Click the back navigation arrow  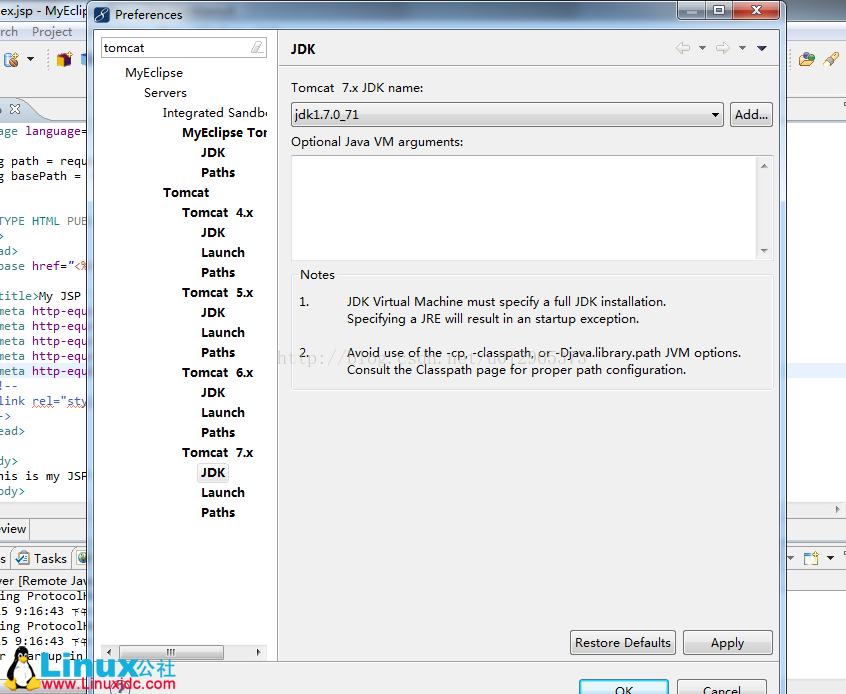point(683,48)
